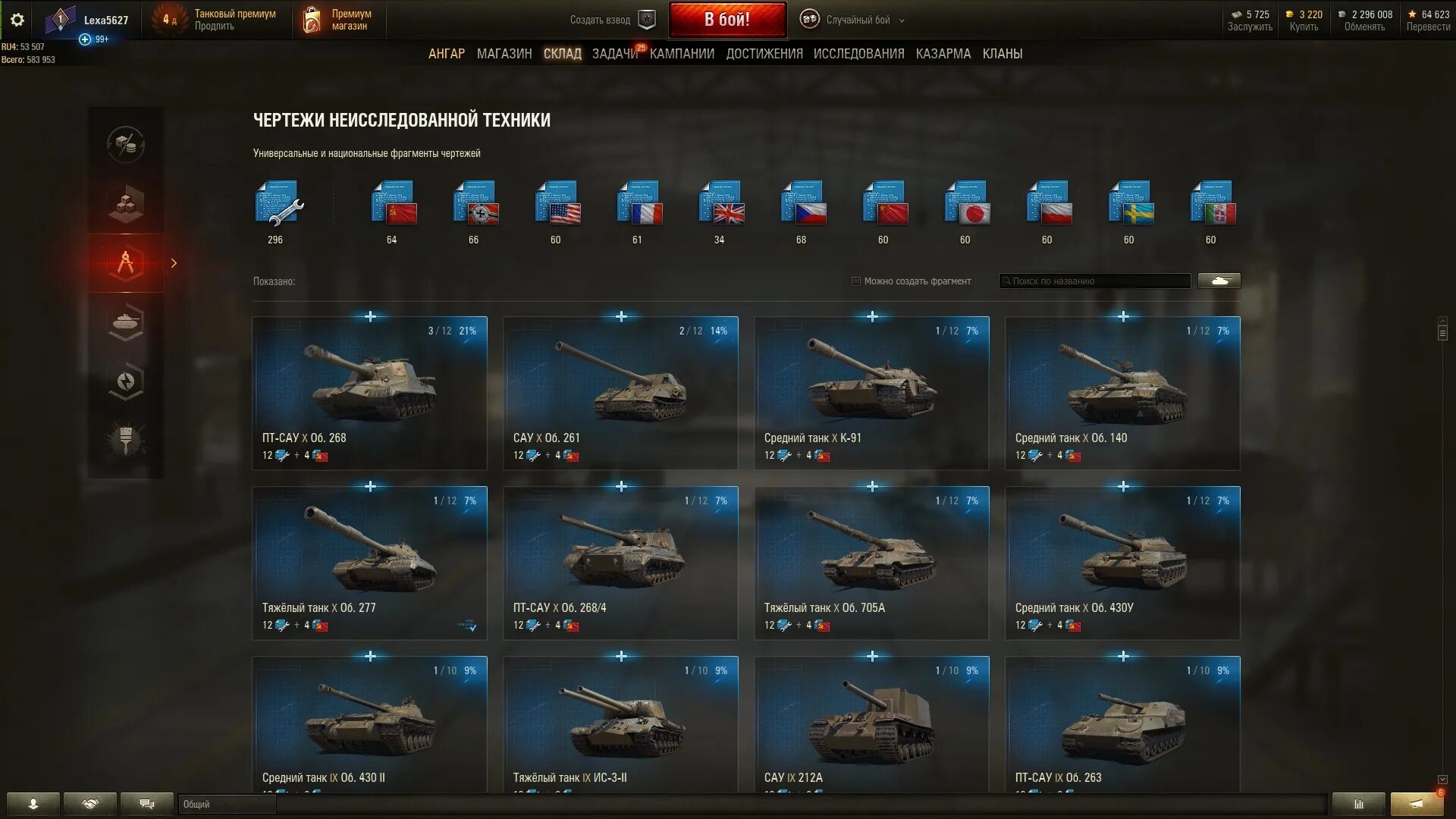Enable the 'Можно создать фрагмент' checkbox

(856, 281)
